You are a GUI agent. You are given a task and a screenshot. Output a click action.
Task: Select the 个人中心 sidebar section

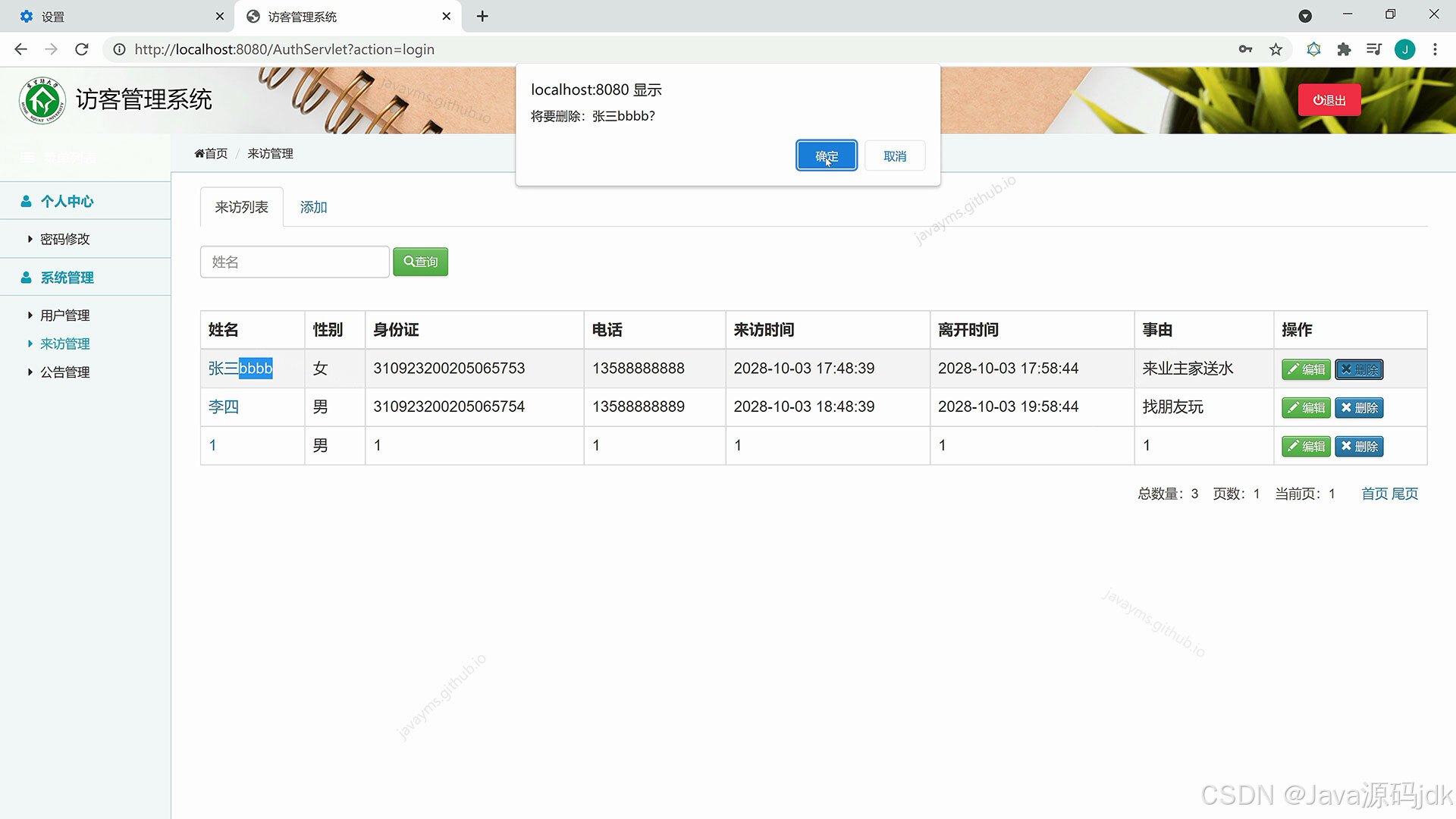pyautogui.click(x=67, y=201)
